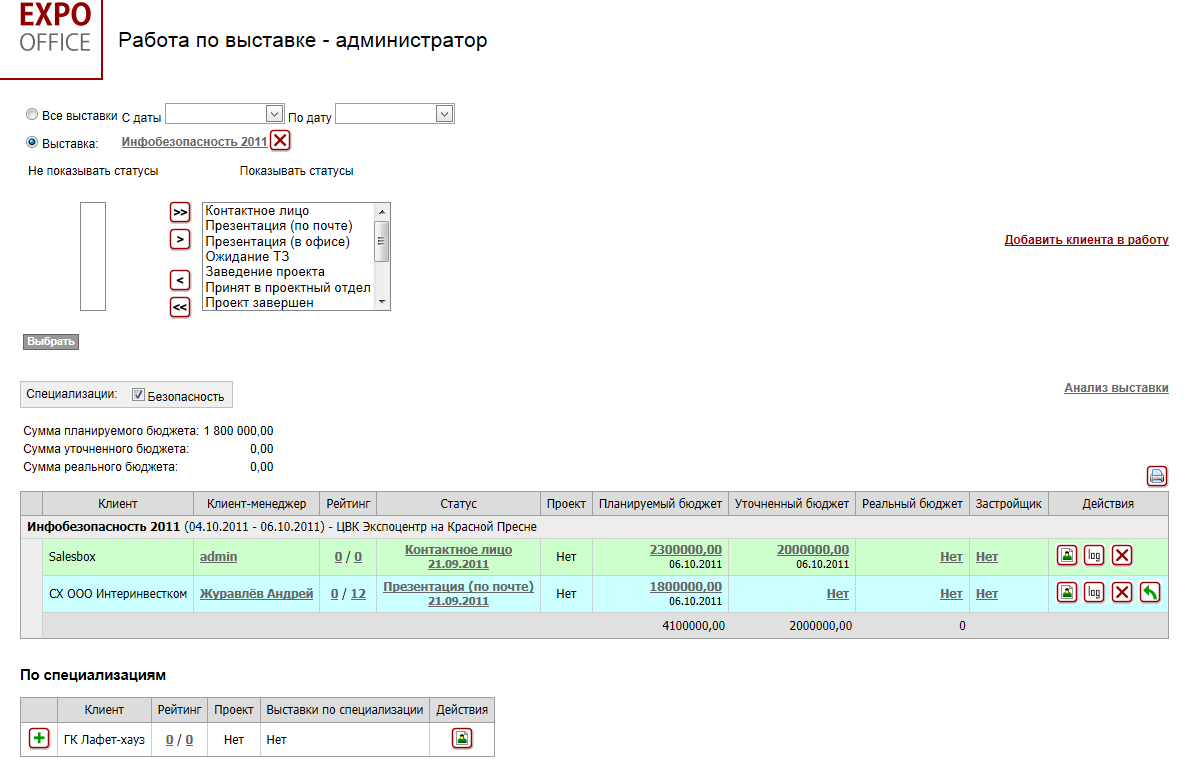
Task: Click the Статус column header
Action: pyautogui.click(x=458, y=504)
